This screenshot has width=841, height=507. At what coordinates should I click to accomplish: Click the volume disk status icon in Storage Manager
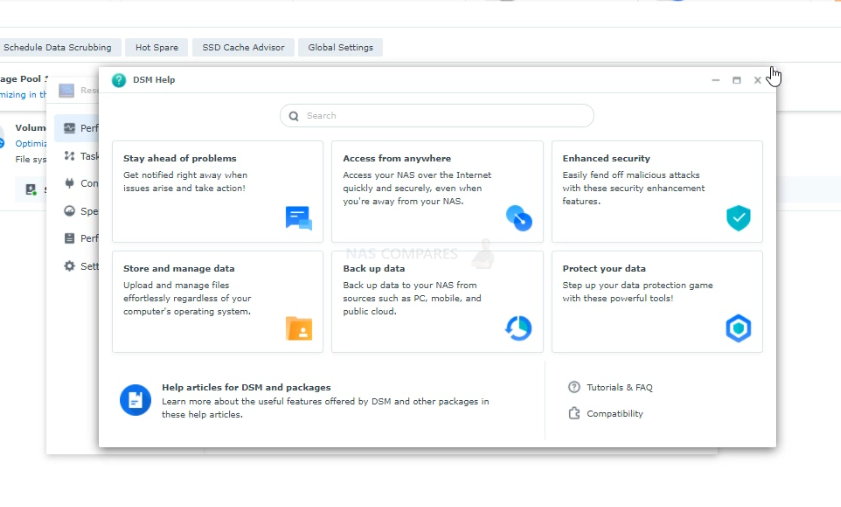click(31, 189)
